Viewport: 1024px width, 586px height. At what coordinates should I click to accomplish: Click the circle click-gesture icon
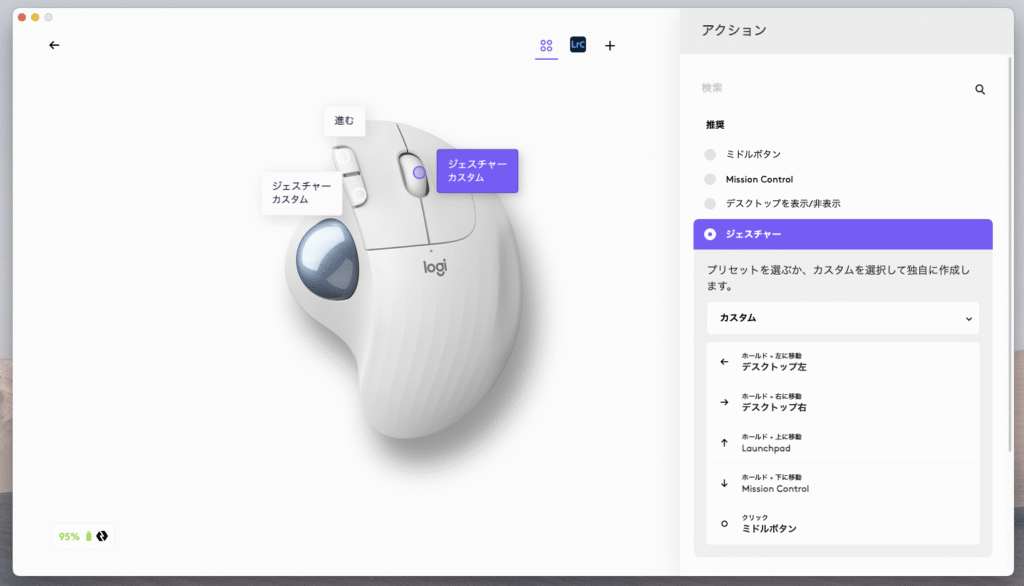[724, 524]
